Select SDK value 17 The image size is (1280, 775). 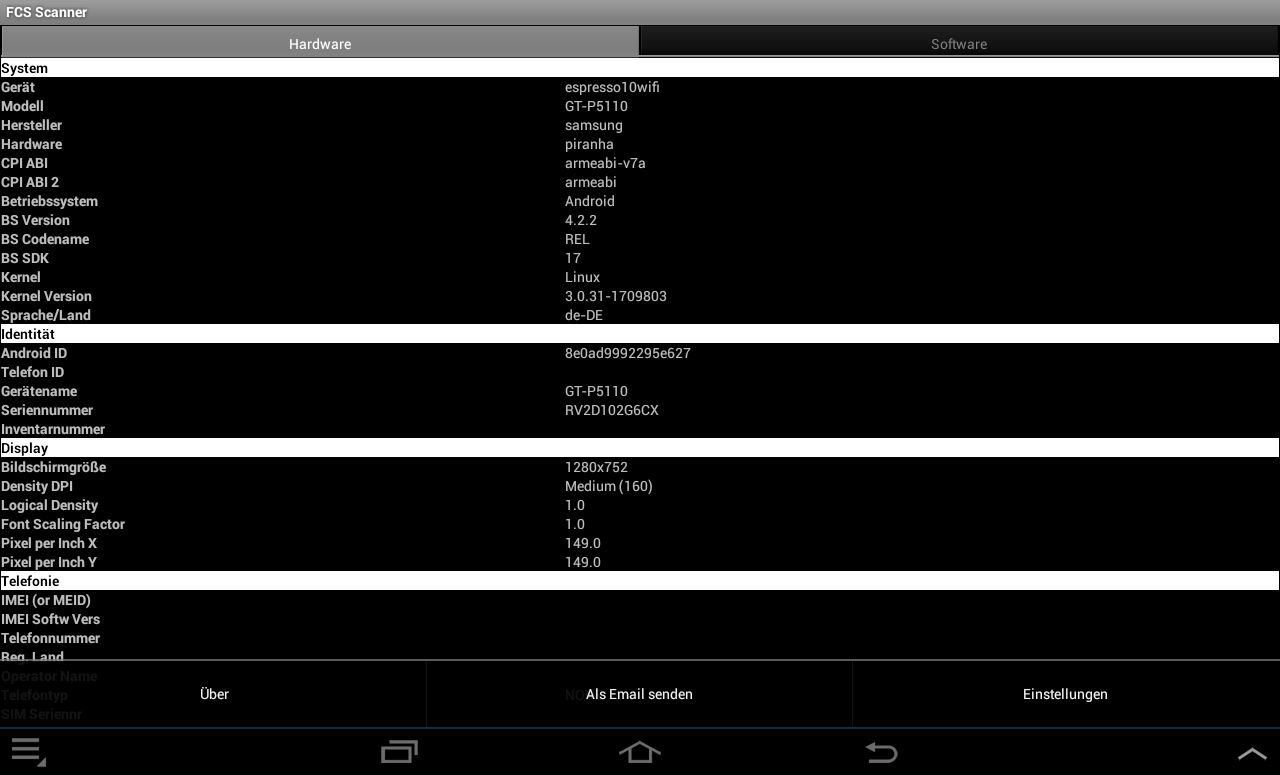[573, 258]
